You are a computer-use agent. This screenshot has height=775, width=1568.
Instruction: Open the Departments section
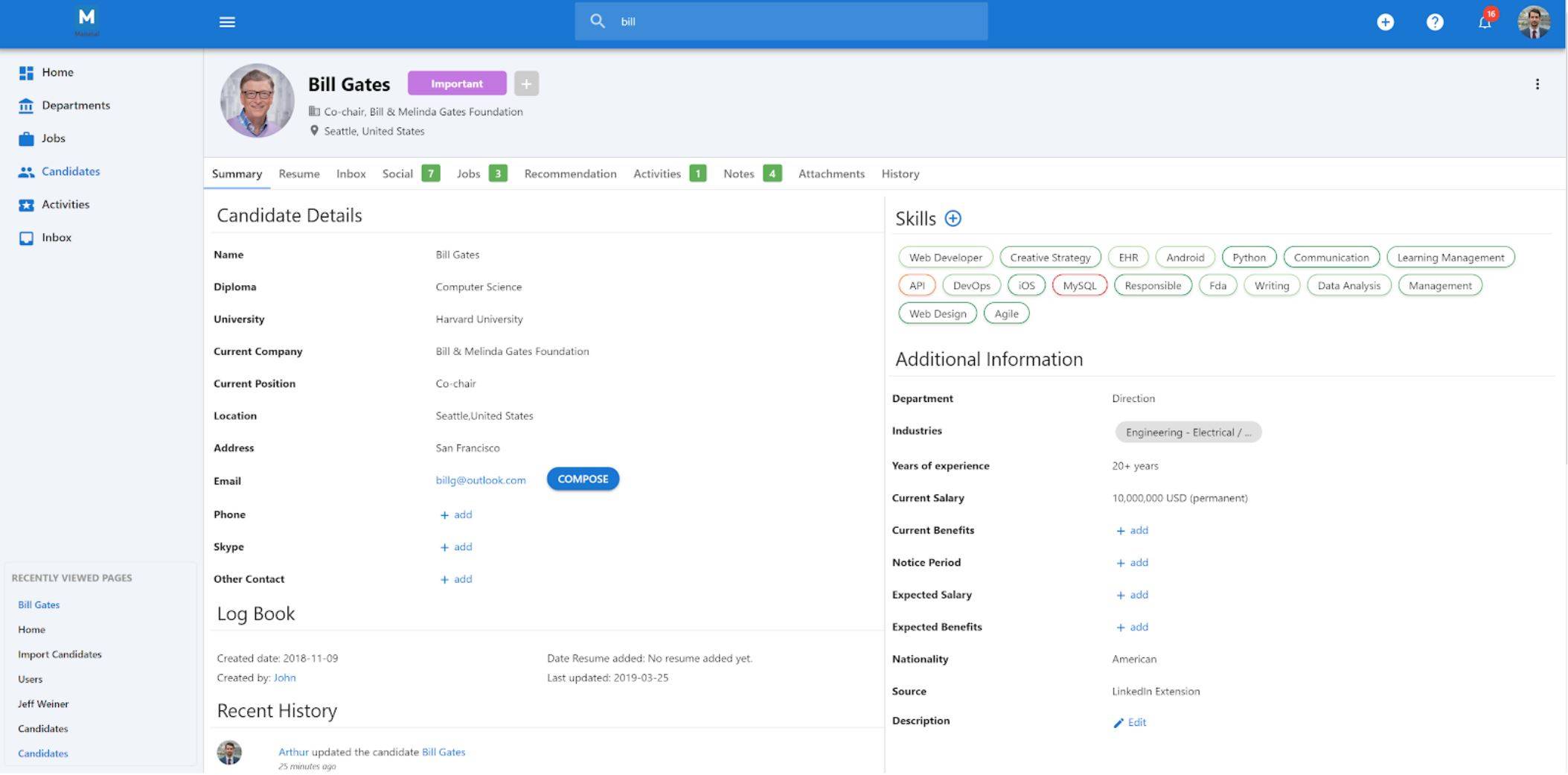tap(76, 105)
